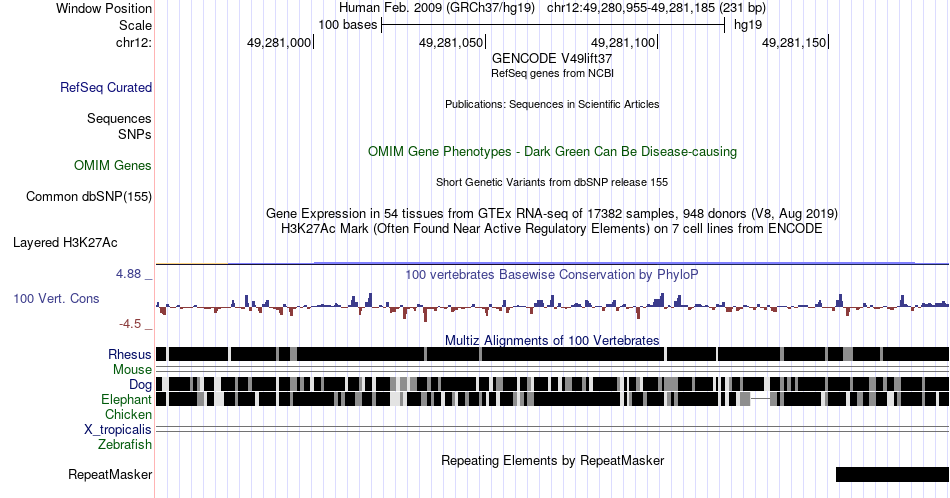The height and width of the screenshot is (498, 950).
Task: Click the RefSeq genes from NCBI title
Action: coord(553,73)
